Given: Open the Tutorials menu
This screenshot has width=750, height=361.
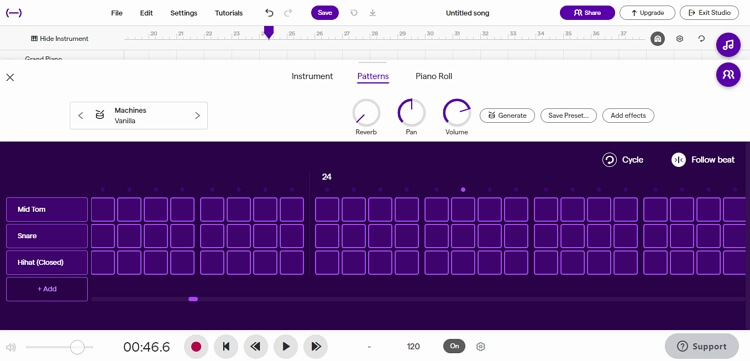Looking at the screenshot, I should click(x=229, y=13).
